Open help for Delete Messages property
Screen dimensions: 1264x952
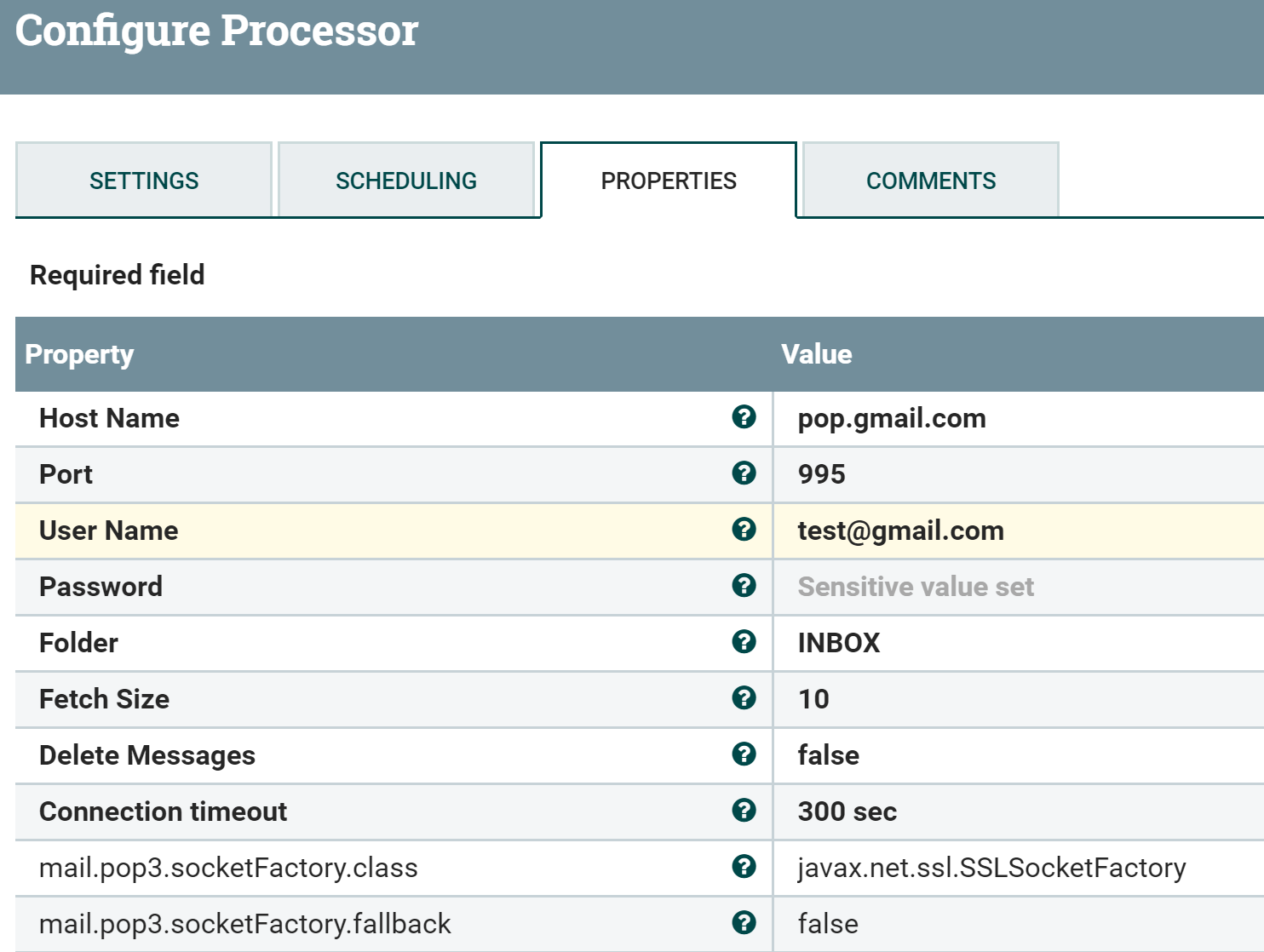pos(745,754)
